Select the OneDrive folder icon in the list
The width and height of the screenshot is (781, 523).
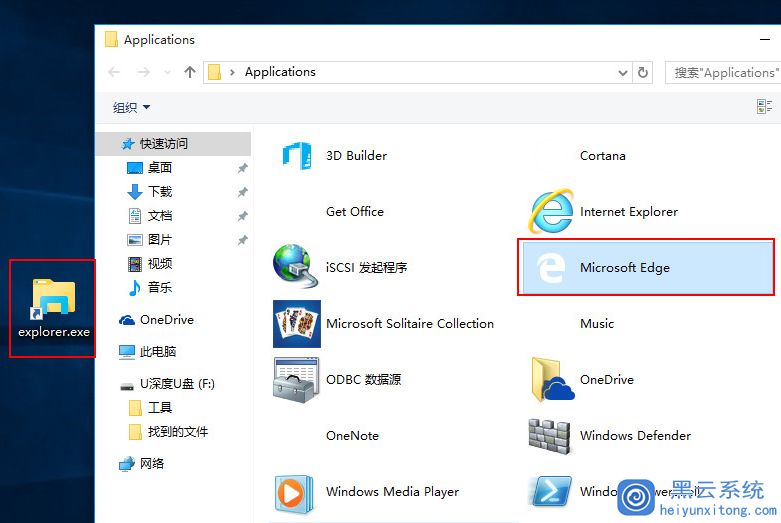[552, 380]
